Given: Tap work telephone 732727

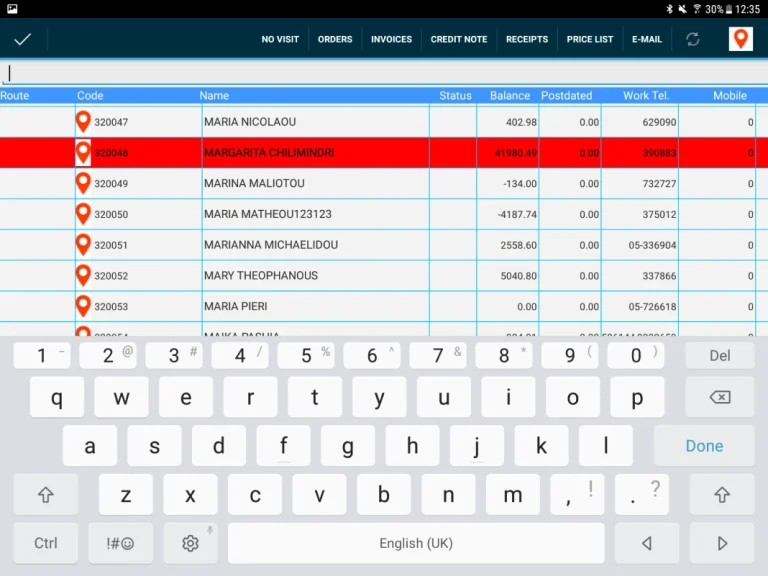Looking at the screenshot, I should point(659,184).
